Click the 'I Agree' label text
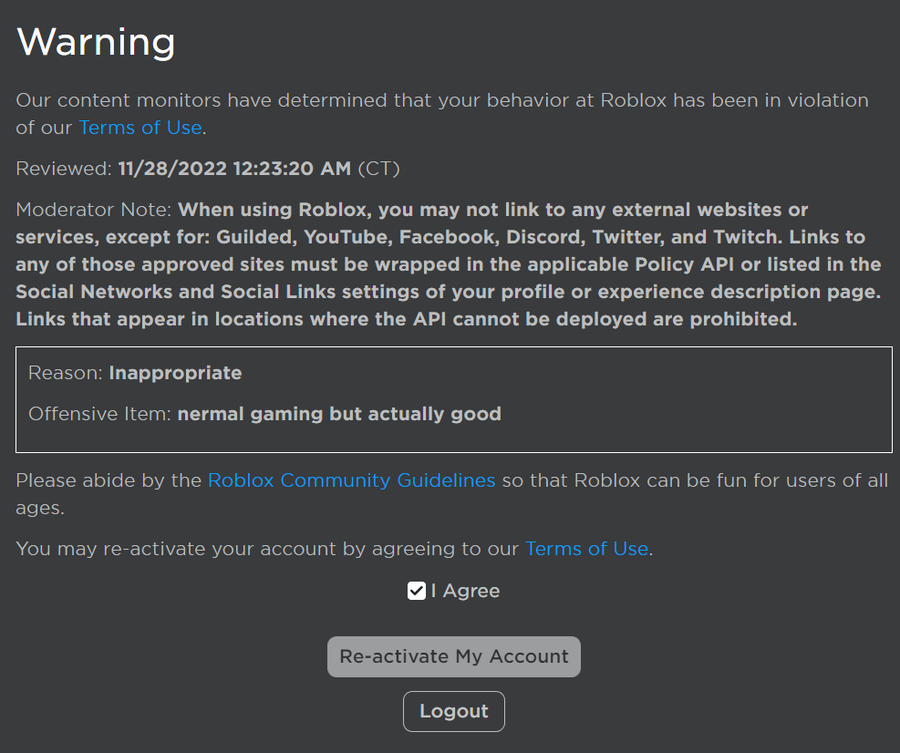900x753 pixels. pos(465,591)
